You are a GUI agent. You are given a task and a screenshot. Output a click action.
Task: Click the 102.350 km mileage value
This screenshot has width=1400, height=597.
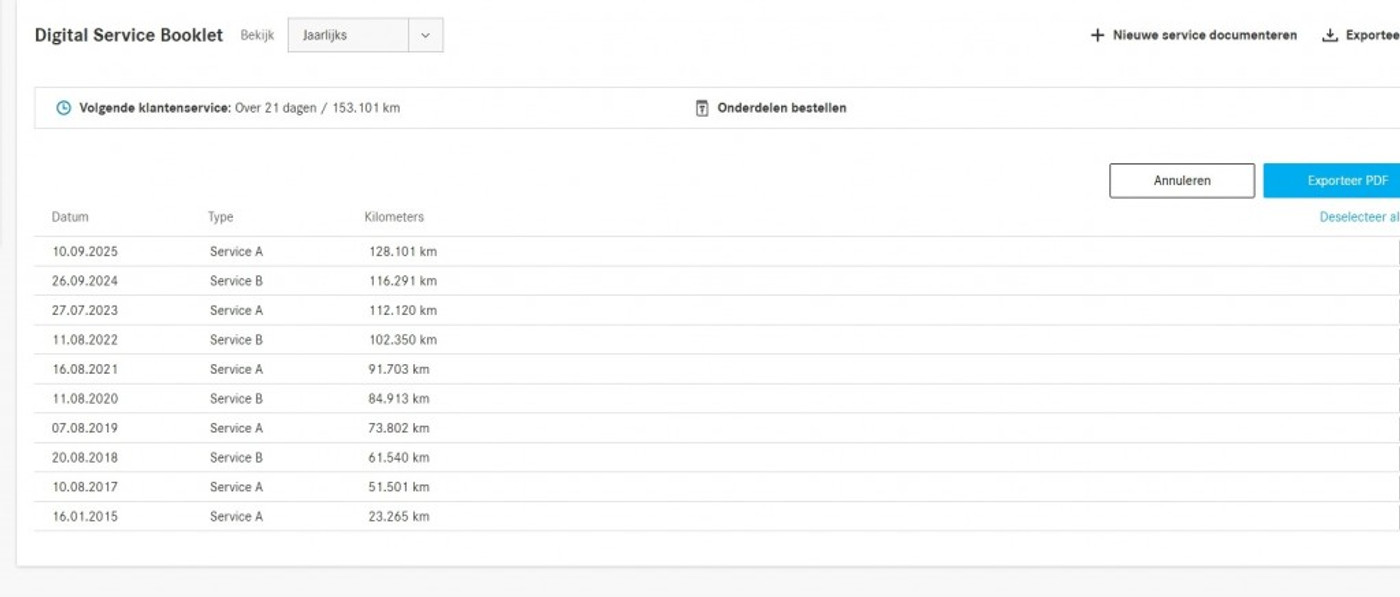(x=403, y=340)
